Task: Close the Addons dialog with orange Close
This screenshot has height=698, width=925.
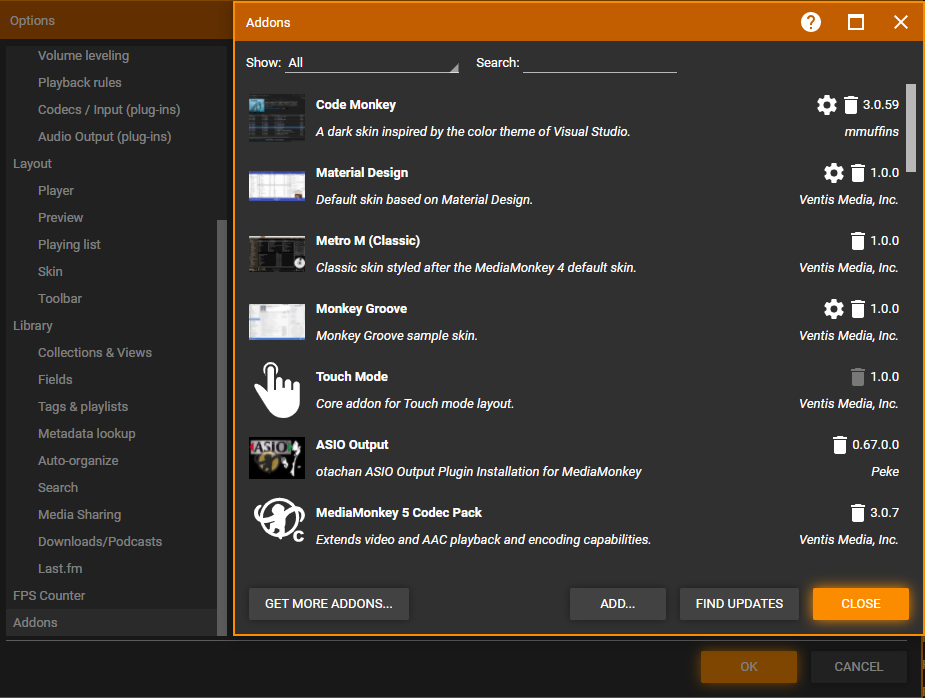Action: pos(860,604)
